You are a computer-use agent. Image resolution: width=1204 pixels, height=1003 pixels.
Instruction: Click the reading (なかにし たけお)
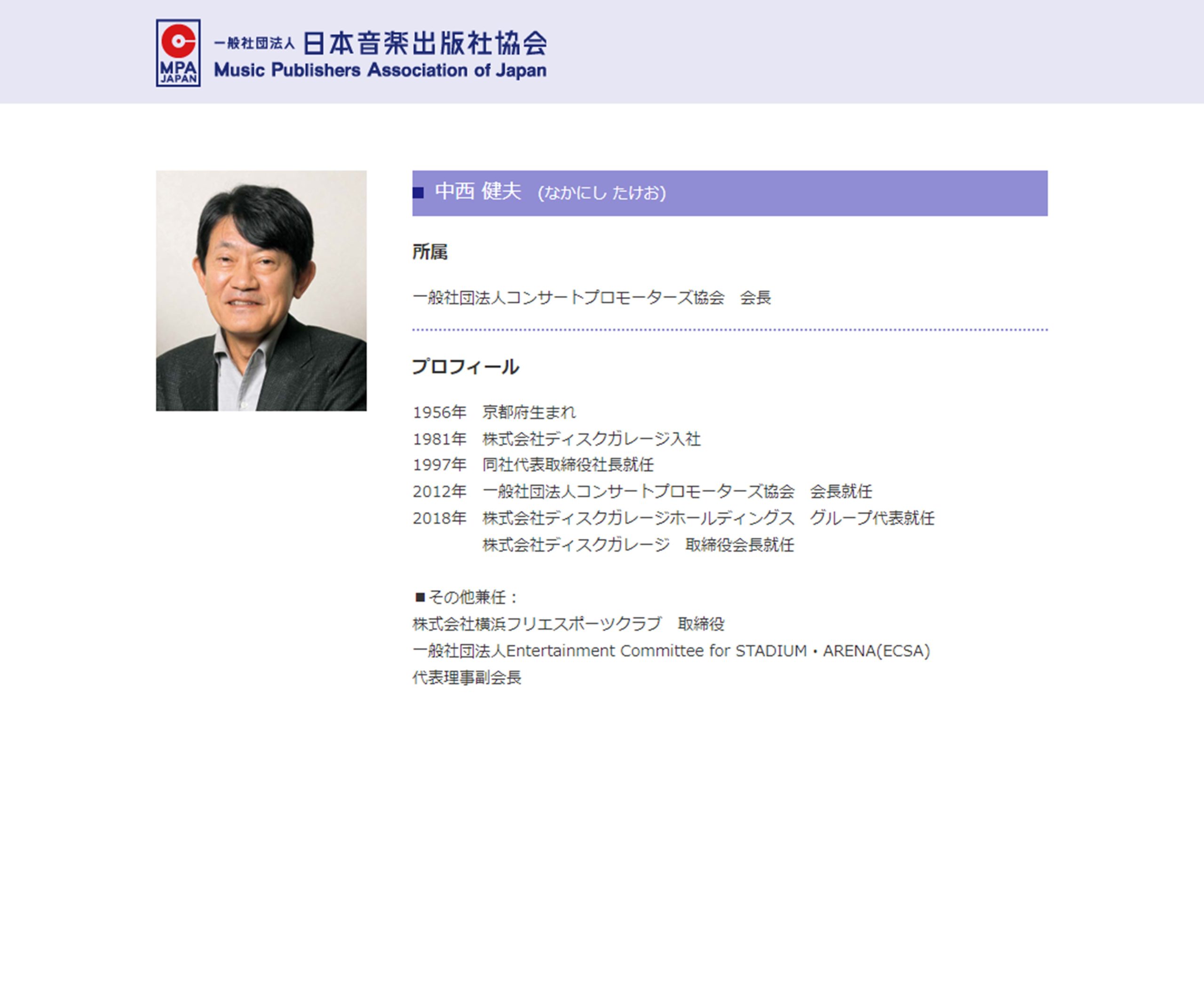click(x=602, y=193)
